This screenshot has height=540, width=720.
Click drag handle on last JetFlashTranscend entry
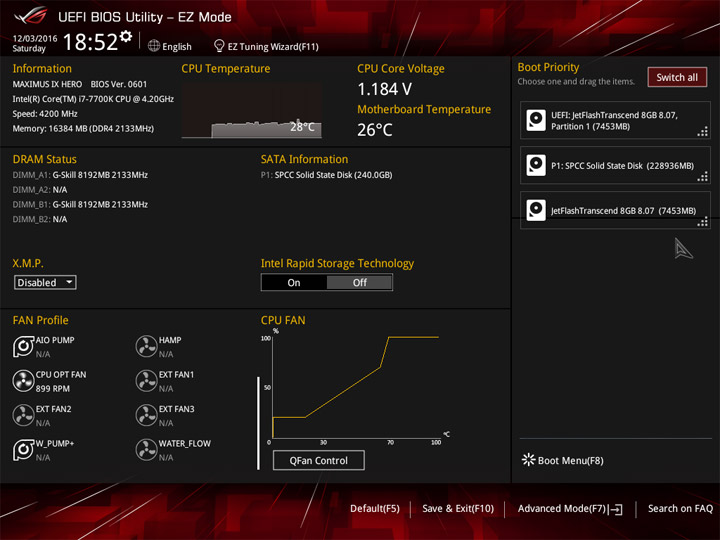click(703, 222)
